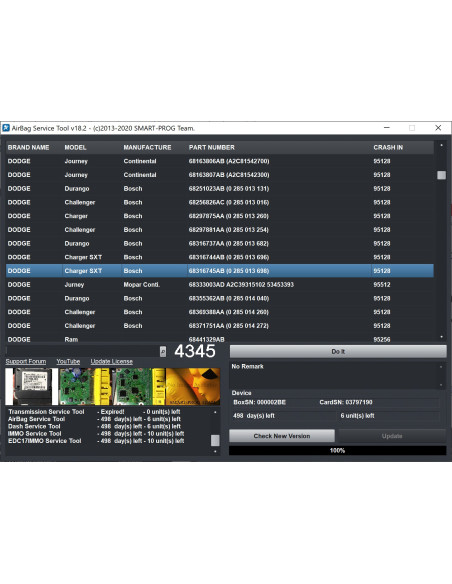Open the Support Forum link

(26, 362)
